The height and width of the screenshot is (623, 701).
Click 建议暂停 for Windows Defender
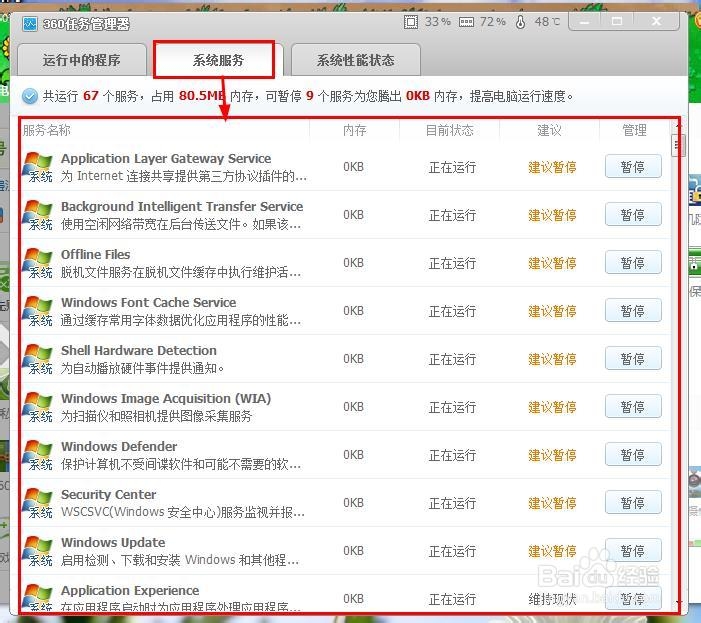click(x=552, y=455)
